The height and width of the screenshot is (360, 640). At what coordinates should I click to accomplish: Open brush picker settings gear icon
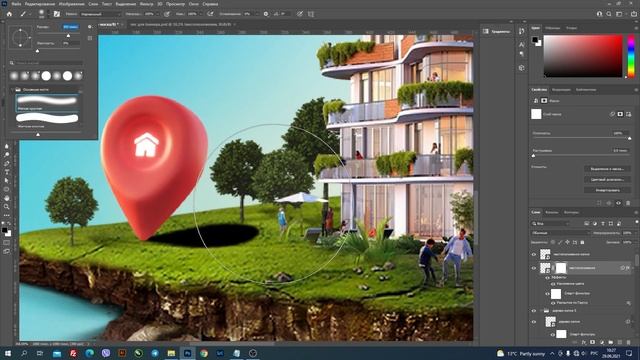[x=90, y=27]
